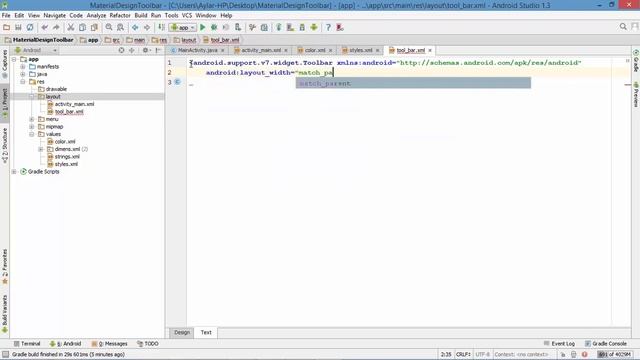The width and height of the screenshot is (640, 360).
Task: Switch to the color.xml editor tab
Action: (315, 50)
